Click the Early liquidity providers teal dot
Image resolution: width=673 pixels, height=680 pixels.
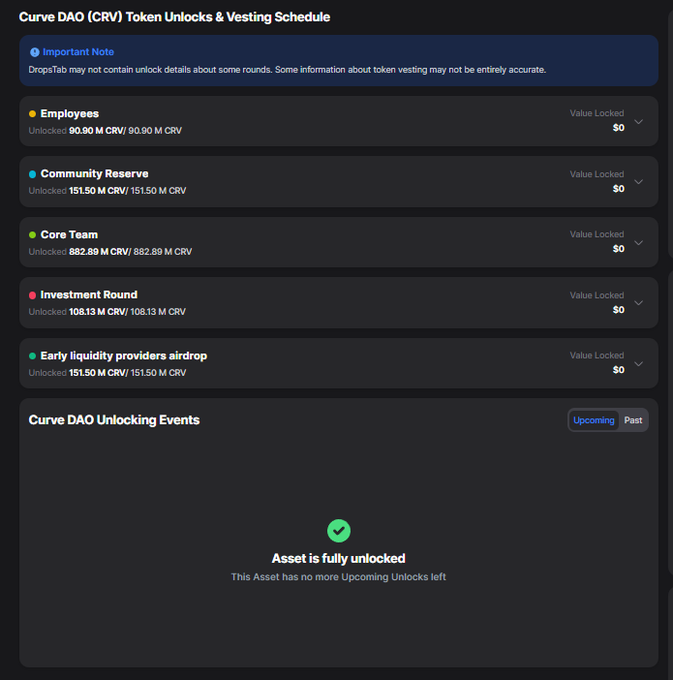32,356
